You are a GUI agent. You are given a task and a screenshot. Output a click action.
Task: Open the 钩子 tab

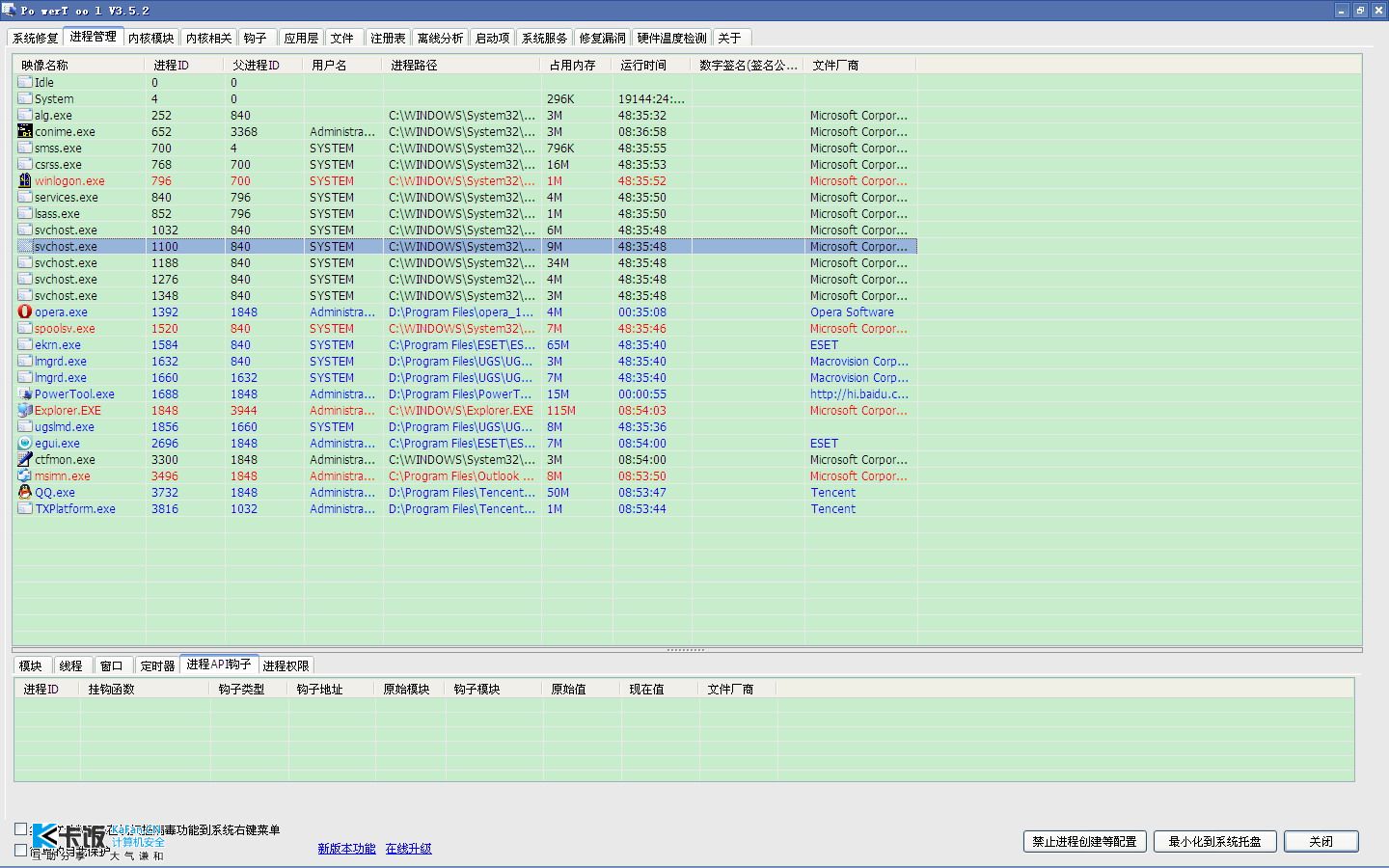coord(256,38)
